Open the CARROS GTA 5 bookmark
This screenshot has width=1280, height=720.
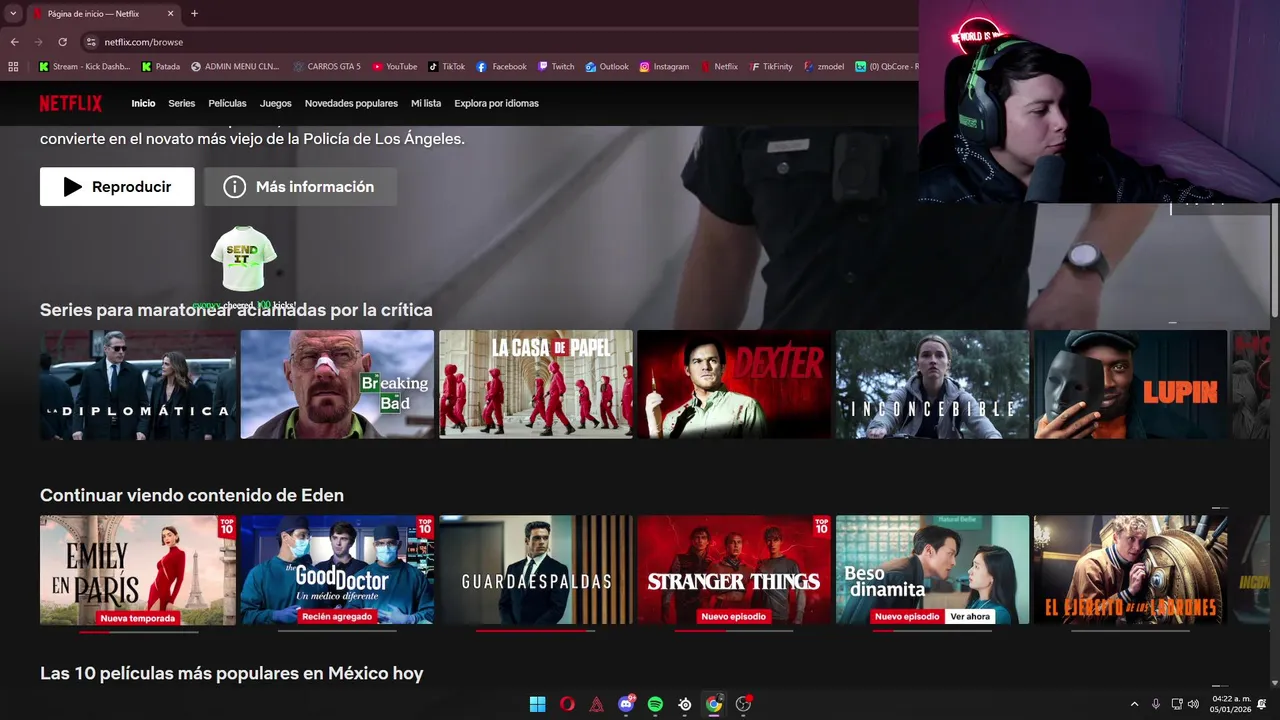(327, 67)
